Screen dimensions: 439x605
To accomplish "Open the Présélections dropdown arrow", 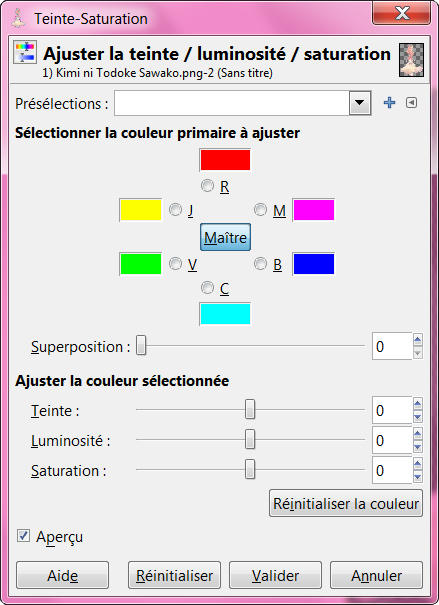I will (360, 103).
